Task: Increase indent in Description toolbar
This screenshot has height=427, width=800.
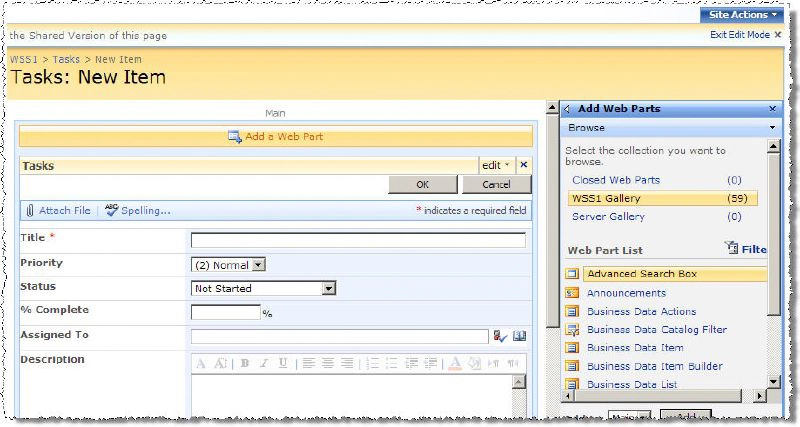Action: pos(431,364)
